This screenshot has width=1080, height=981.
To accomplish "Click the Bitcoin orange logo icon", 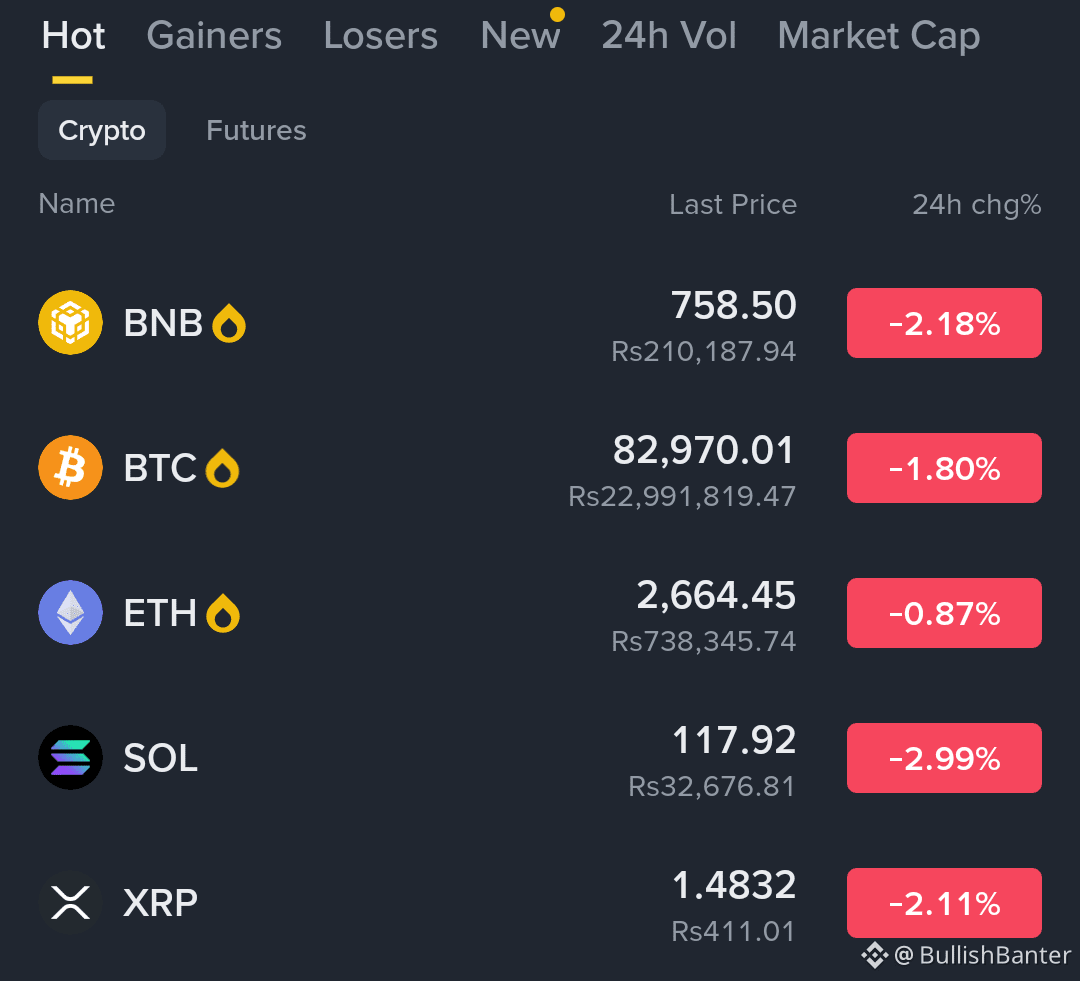I will pyautogui.click(x=70, y=467).
